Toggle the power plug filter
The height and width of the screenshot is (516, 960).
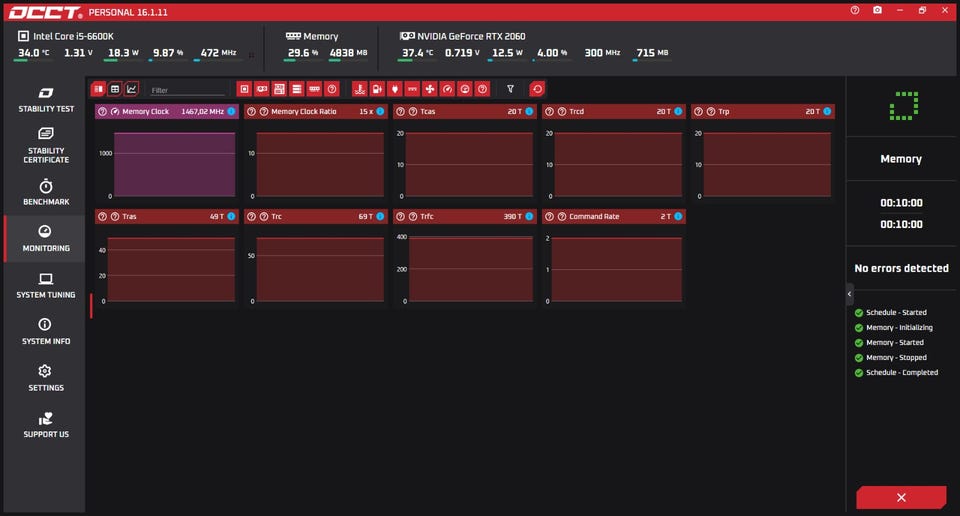click(x=395, y=89)
